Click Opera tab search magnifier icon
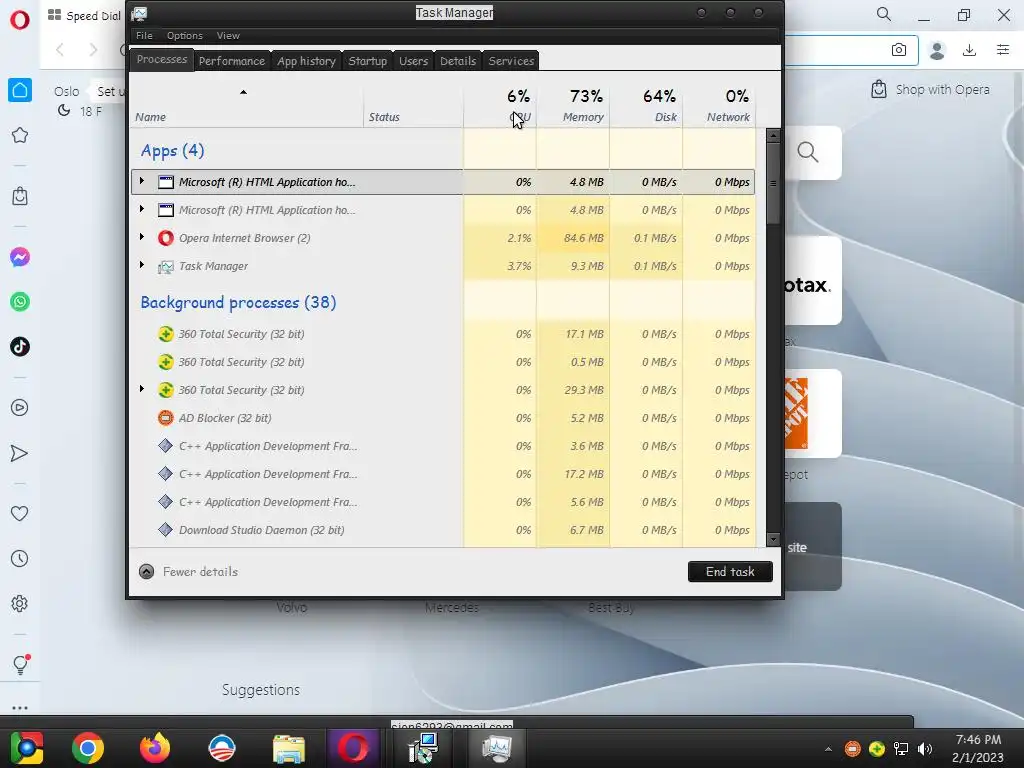 pos(884,14)
